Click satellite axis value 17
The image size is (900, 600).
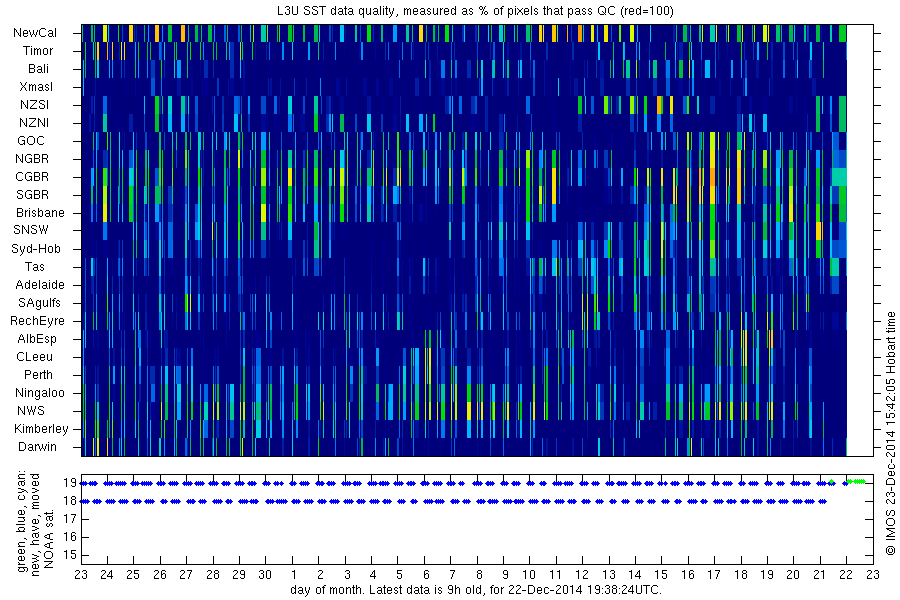pyautogui.click(x=70, y=520)
